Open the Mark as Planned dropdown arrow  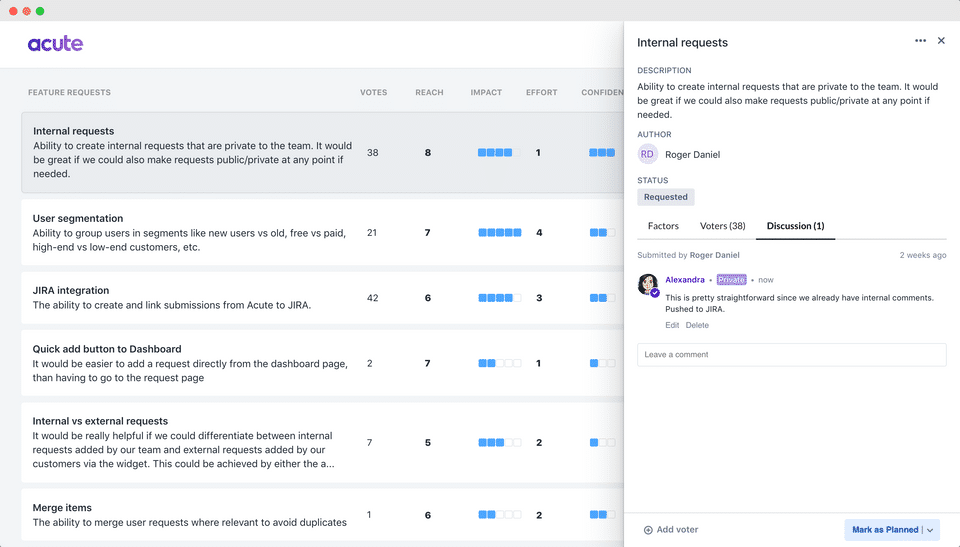click(x=930, y=530)
